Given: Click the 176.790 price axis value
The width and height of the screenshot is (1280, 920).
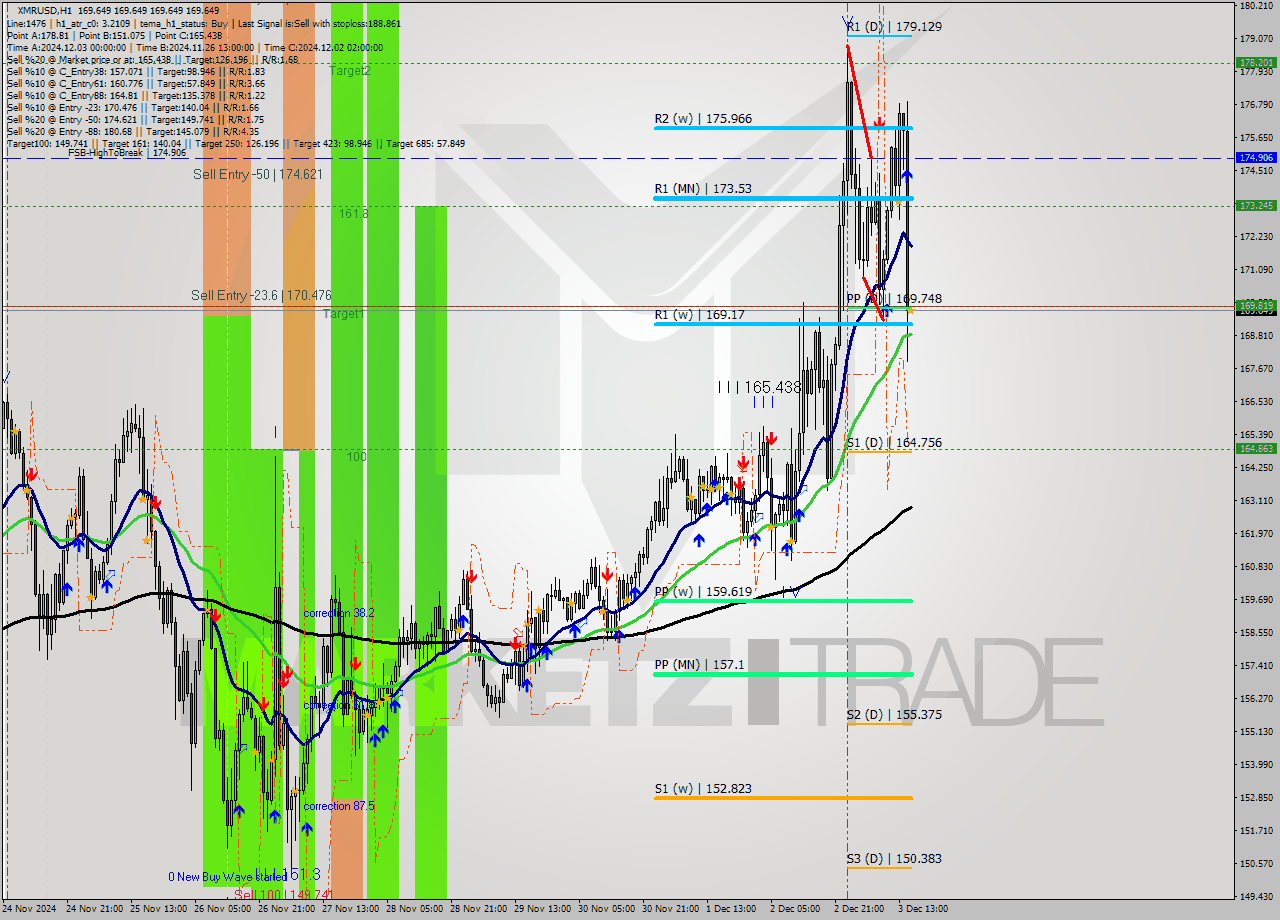Looking at the screenshot, I should 1256,105.
